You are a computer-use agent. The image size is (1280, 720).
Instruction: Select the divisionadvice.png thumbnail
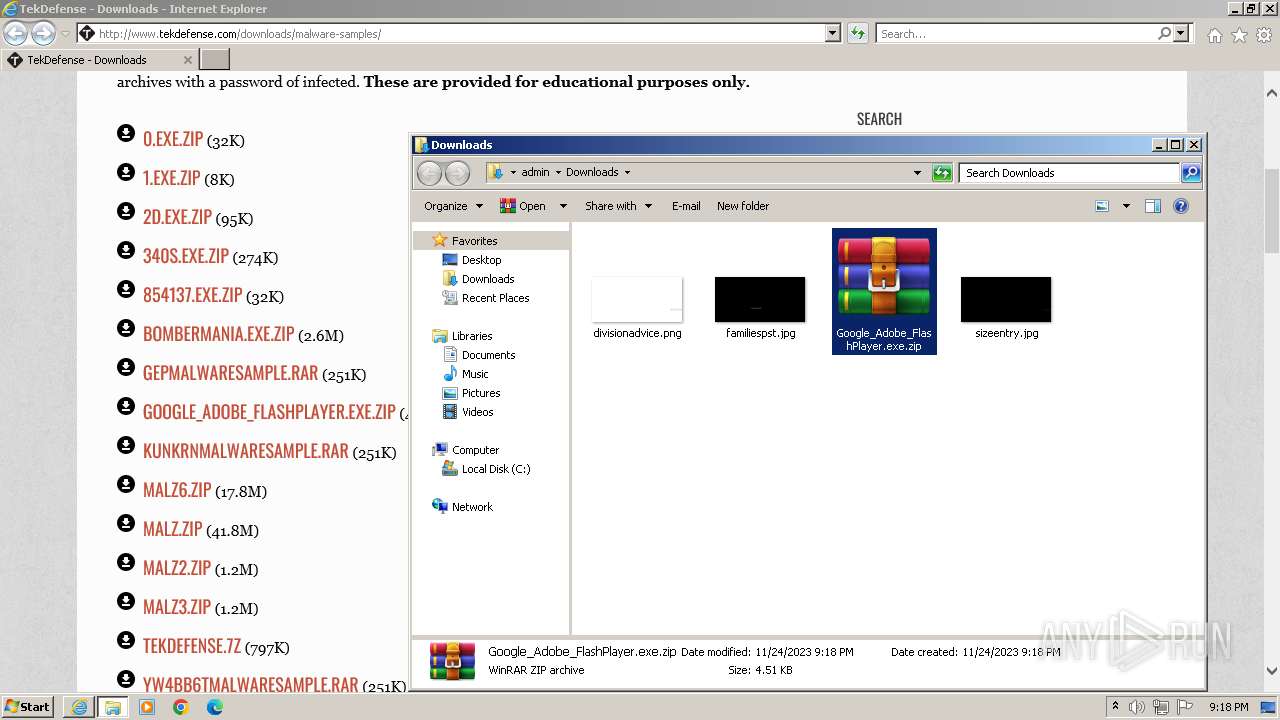tap(637, 299)
